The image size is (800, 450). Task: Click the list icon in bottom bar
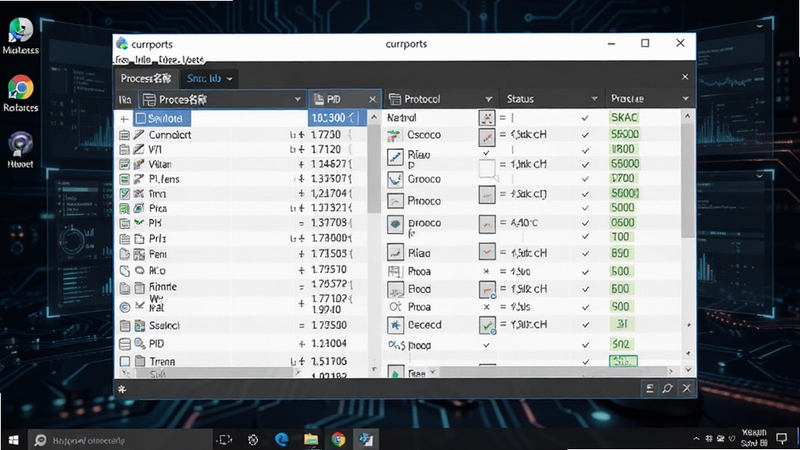click(649, 389)
